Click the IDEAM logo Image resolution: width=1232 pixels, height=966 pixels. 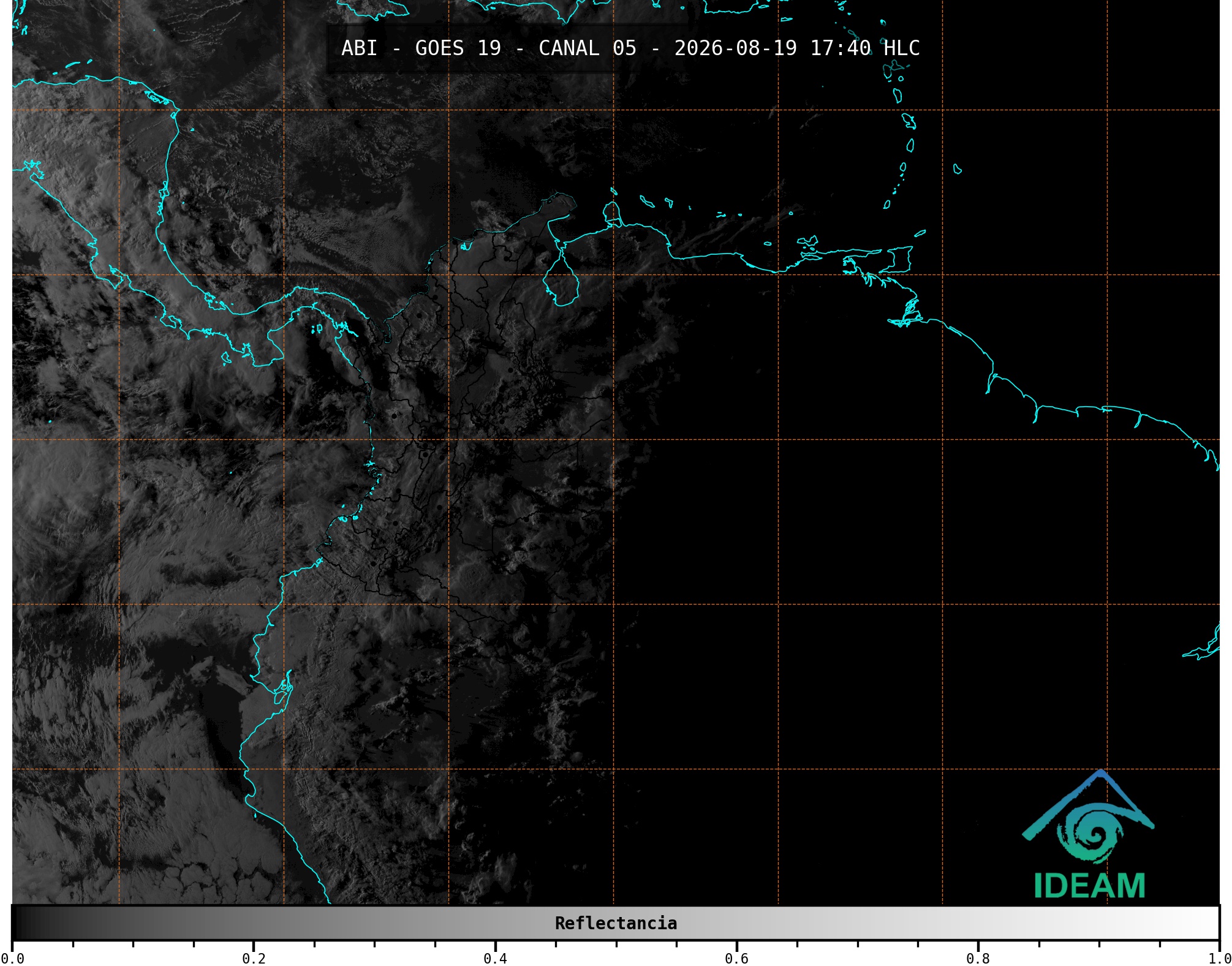(x=1089, y=835)
